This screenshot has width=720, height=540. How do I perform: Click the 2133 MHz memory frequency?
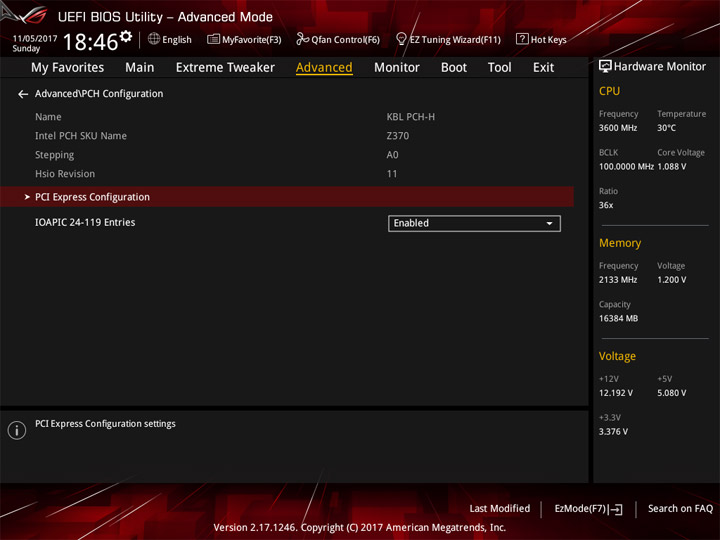618,280
